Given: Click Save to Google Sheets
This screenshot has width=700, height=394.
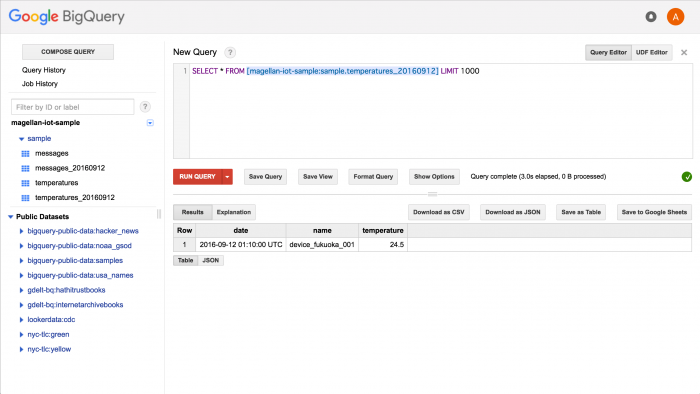Looking at the screenshot, I should [654, 212].
